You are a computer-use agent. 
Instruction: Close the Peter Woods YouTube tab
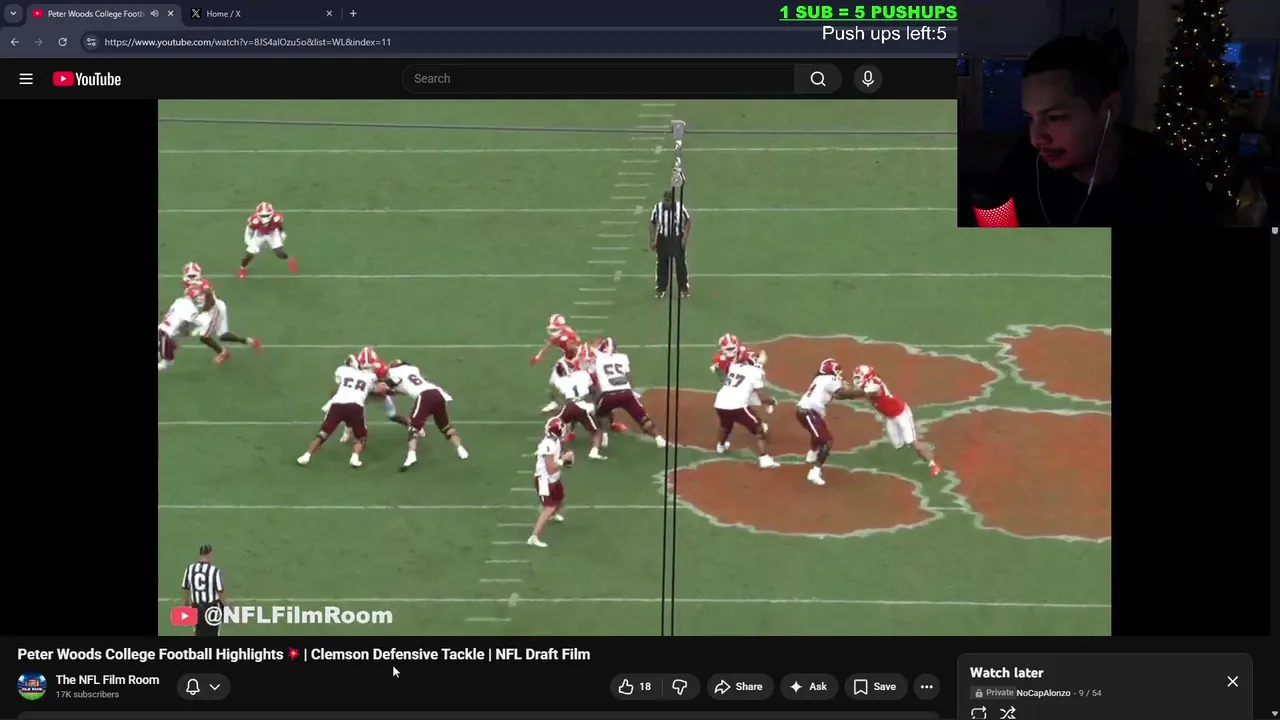[170, 14]
